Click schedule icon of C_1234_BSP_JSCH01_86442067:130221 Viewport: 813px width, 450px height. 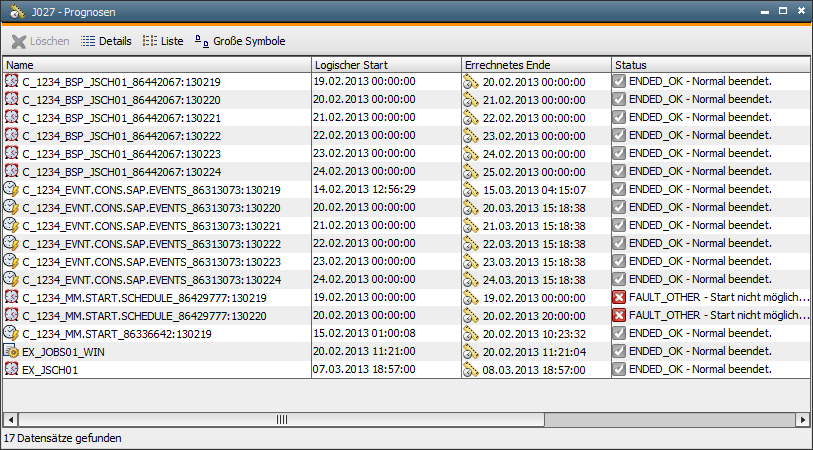11,117
